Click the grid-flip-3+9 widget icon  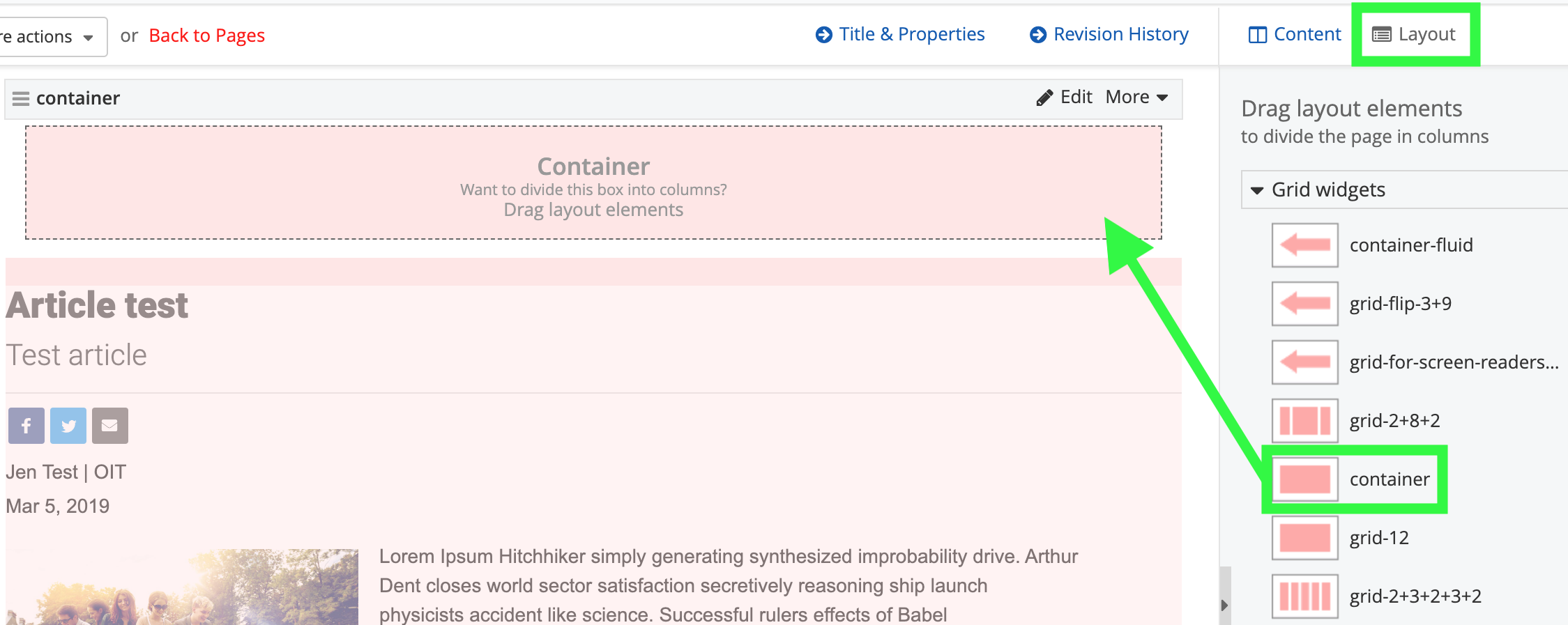click(1304, 304)
